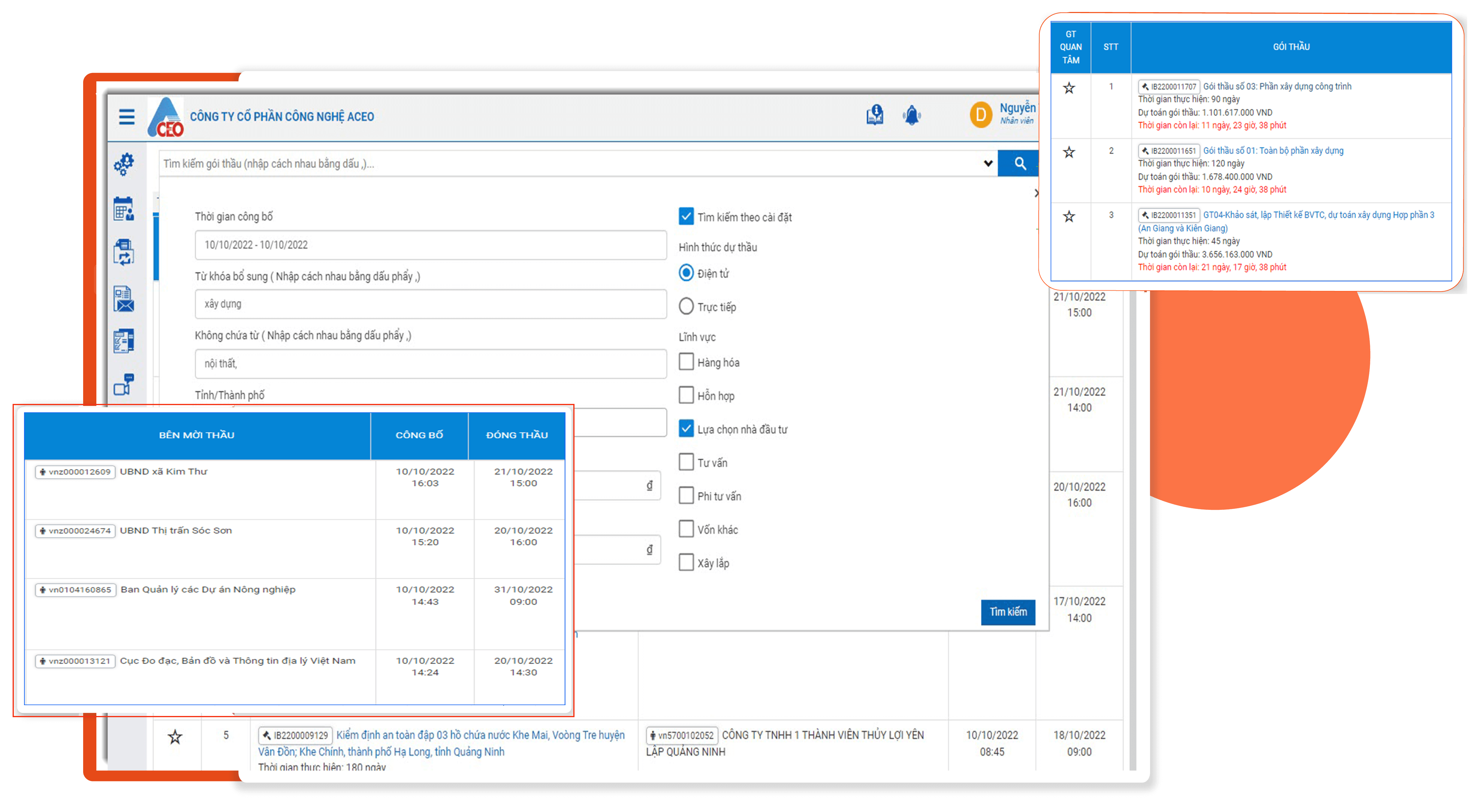Open the device chat sidebar icon
The image size is (1481, 812).
[x=124, y=384]
